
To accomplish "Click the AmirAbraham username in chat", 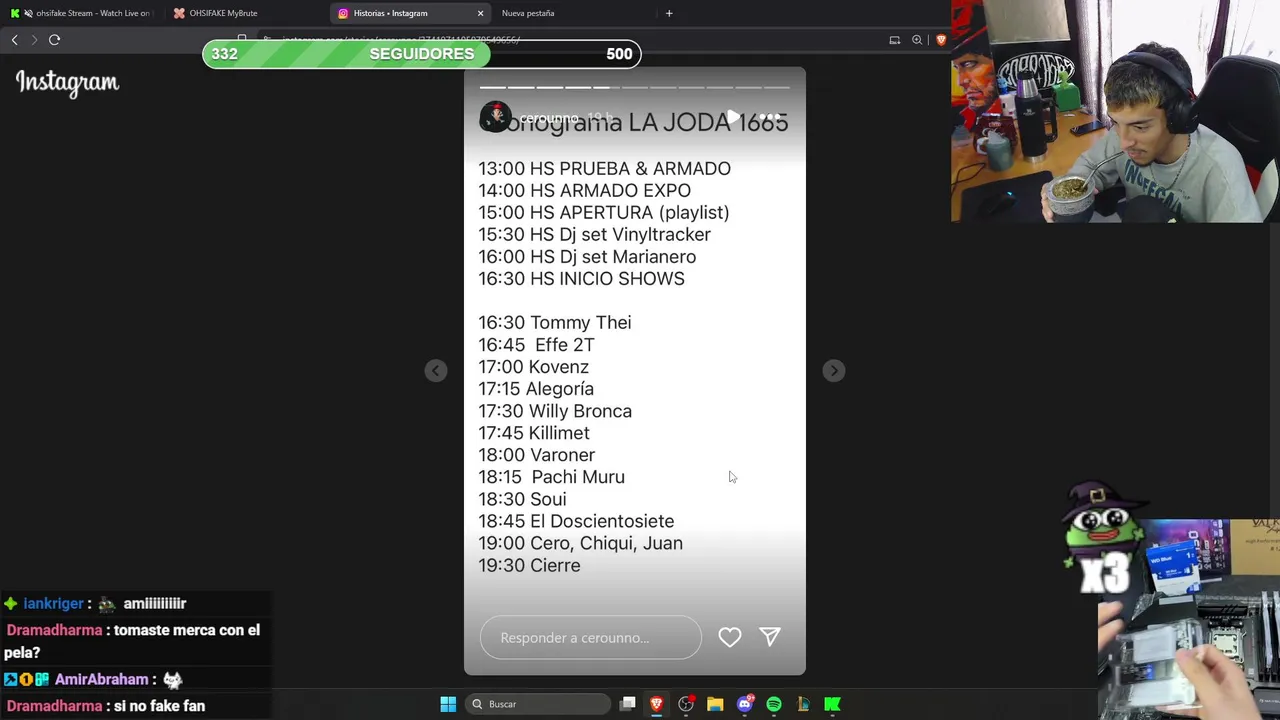I will (x=101, y=680).
